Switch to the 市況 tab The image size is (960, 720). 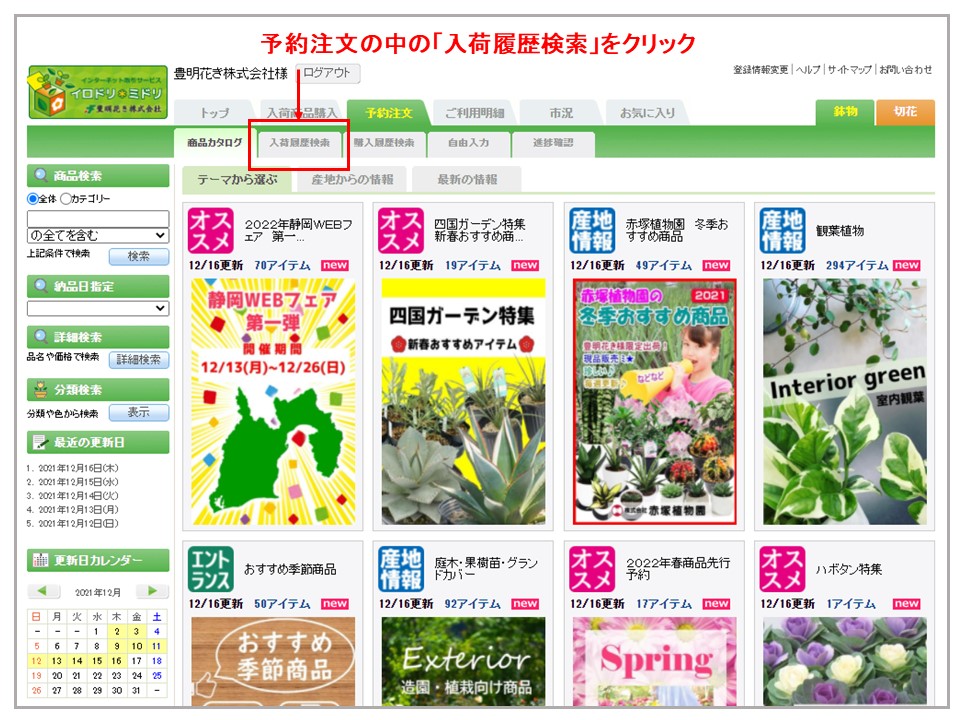pos(561,113)
